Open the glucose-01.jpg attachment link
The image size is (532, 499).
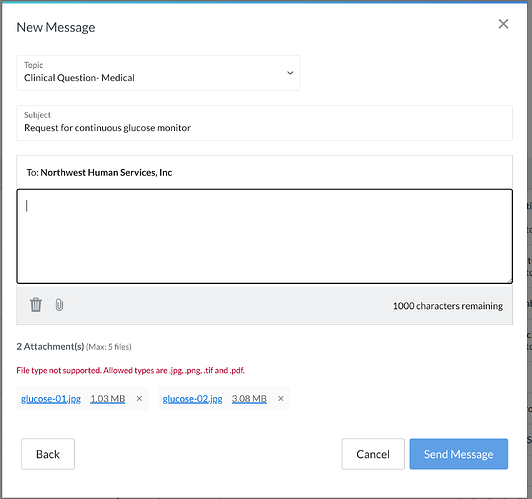51,399
